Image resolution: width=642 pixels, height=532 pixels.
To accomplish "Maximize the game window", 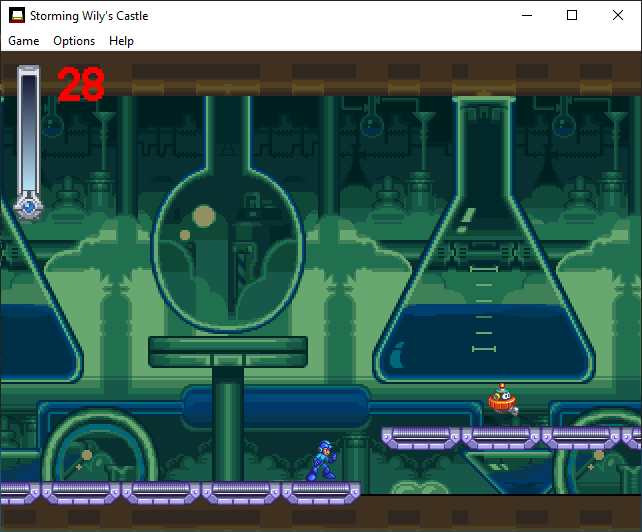I will tap(572, 16).
